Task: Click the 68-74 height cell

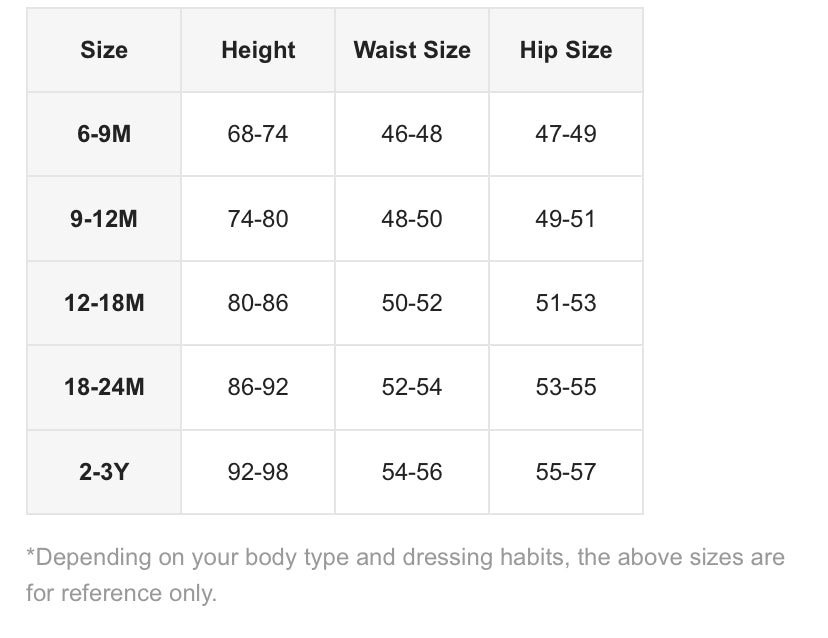Action: [x=258, y=134]
